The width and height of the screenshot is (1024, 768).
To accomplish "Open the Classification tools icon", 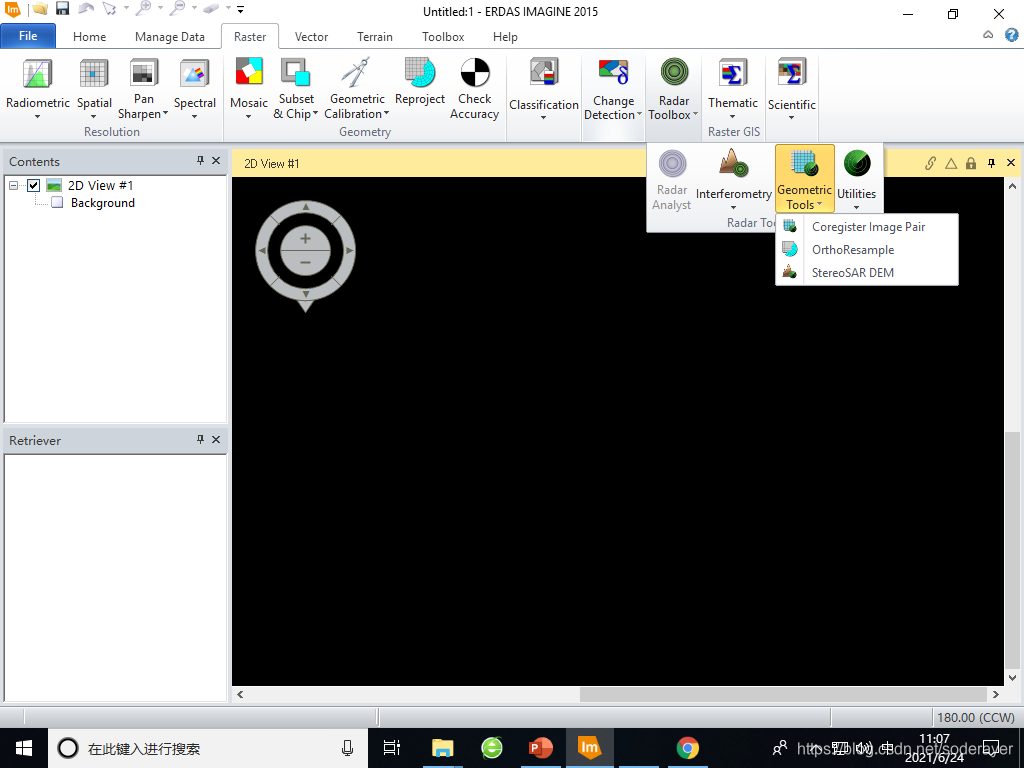I will (x=544, y=72).
